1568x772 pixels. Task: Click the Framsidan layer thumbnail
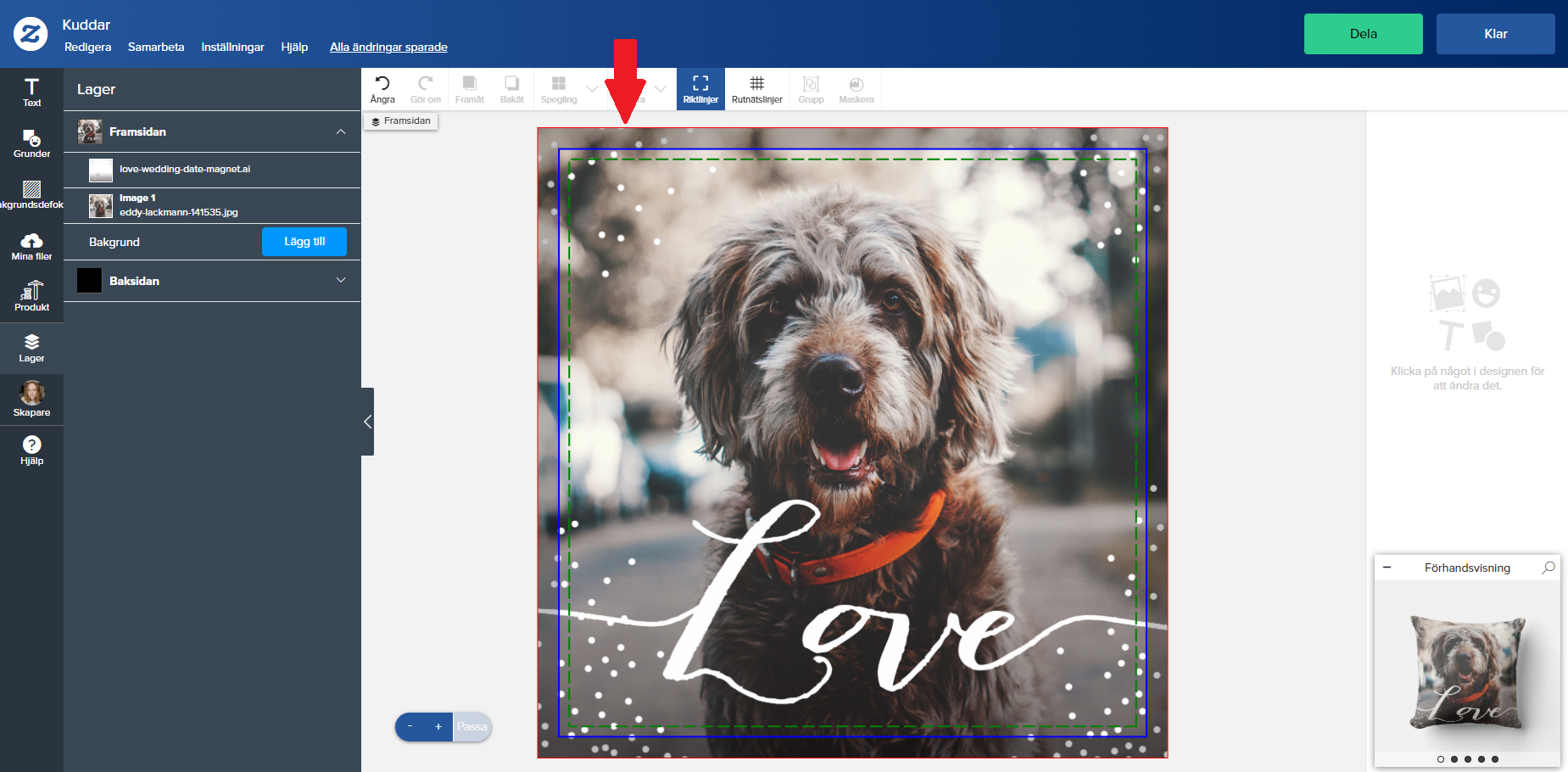90,131
